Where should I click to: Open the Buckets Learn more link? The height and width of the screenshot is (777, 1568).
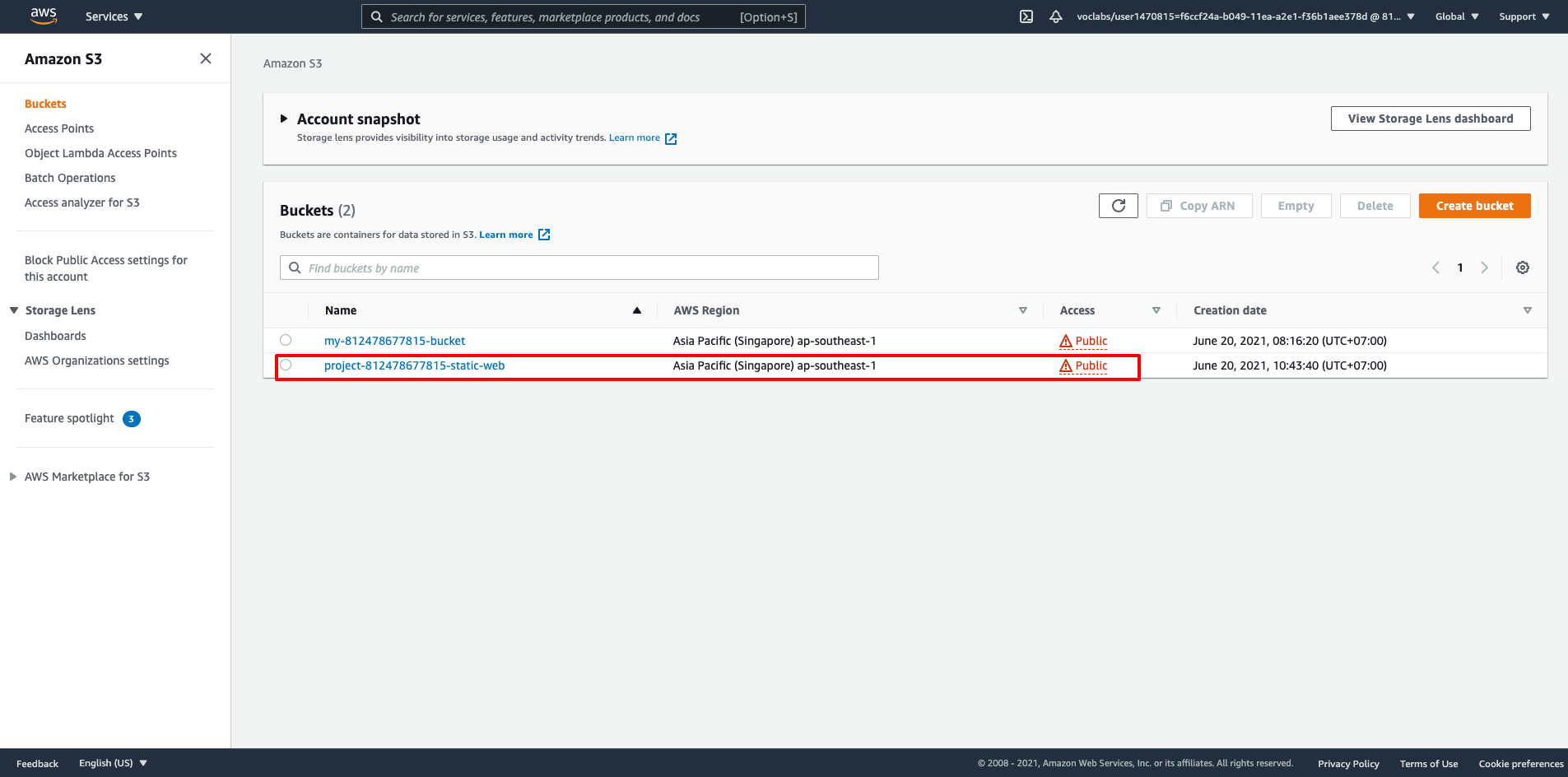[x=506, y=235]
